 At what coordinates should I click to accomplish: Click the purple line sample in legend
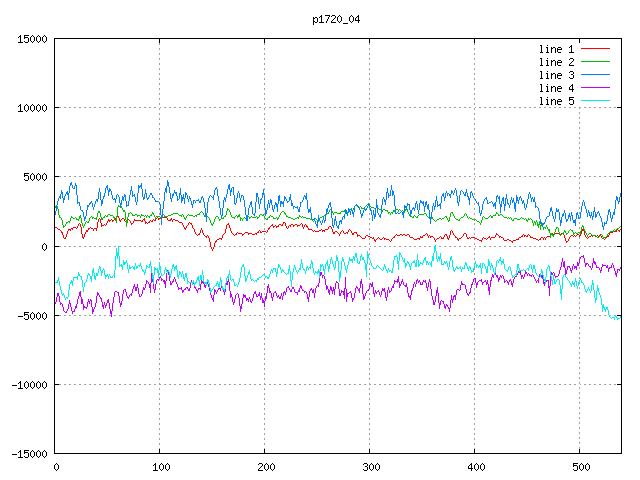(595, 88)
